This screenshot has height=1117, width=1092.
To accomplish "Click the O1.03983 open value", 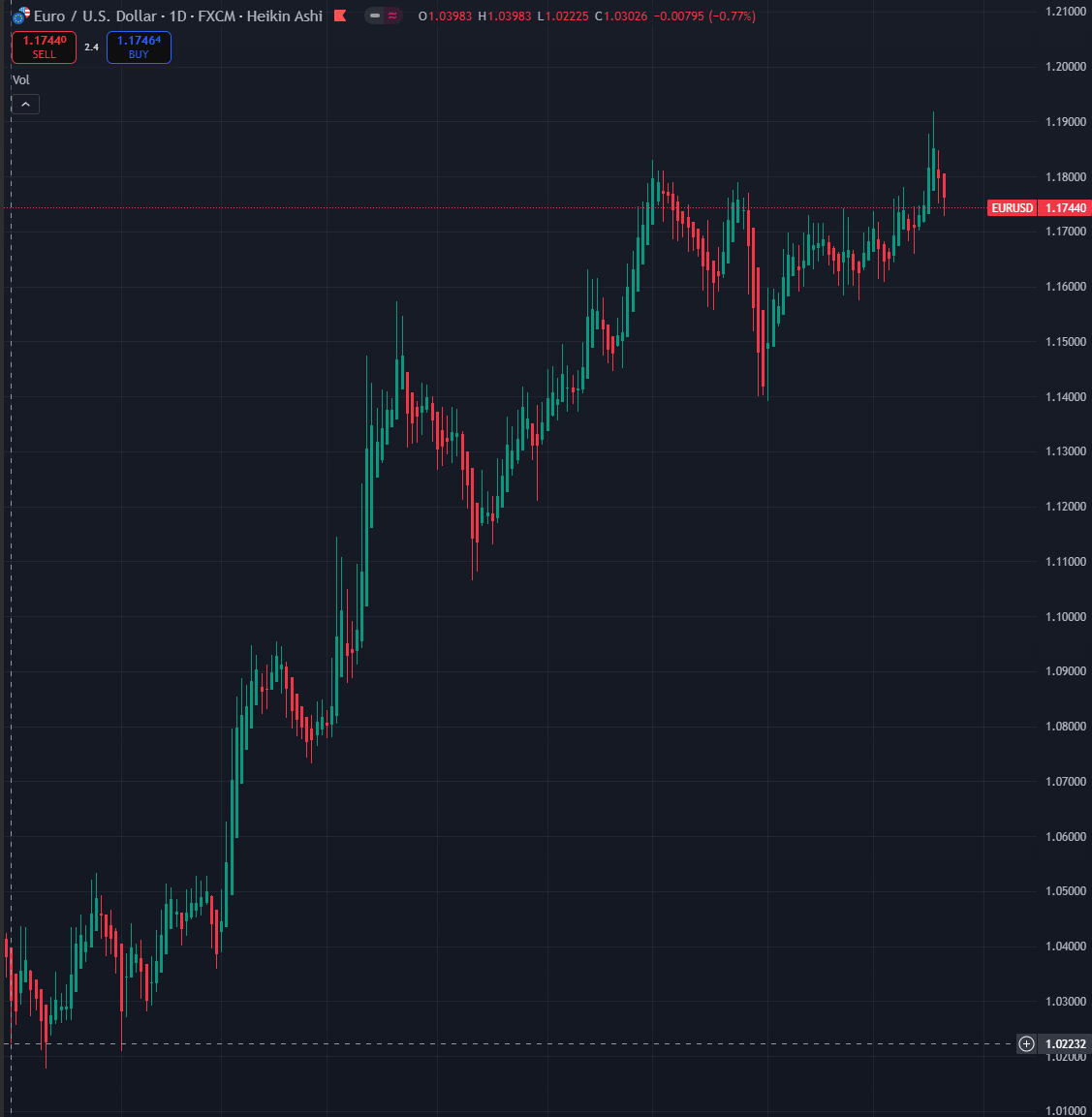I will tap(445, 16).
